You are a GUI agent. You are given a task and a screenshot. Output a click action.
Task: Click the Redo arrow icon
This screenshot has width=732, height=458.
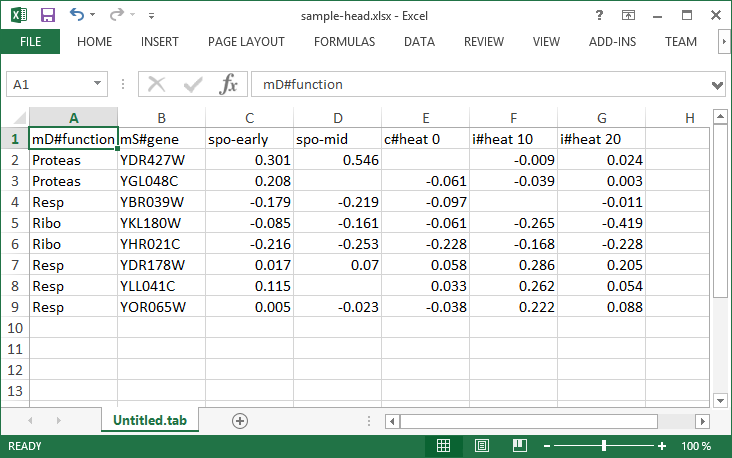(117, 16)
